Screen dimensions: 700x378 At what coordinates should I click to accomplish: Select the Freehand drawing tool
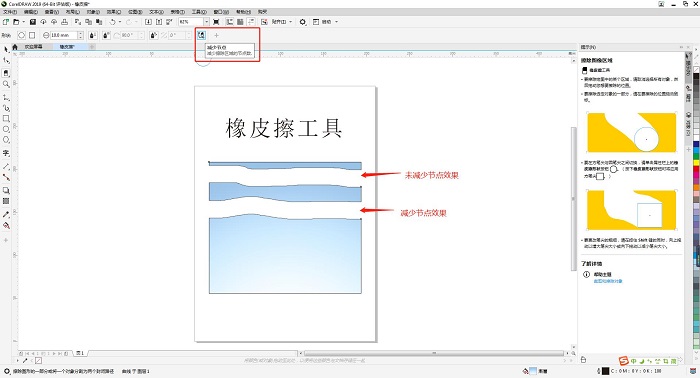coord(6,97)
